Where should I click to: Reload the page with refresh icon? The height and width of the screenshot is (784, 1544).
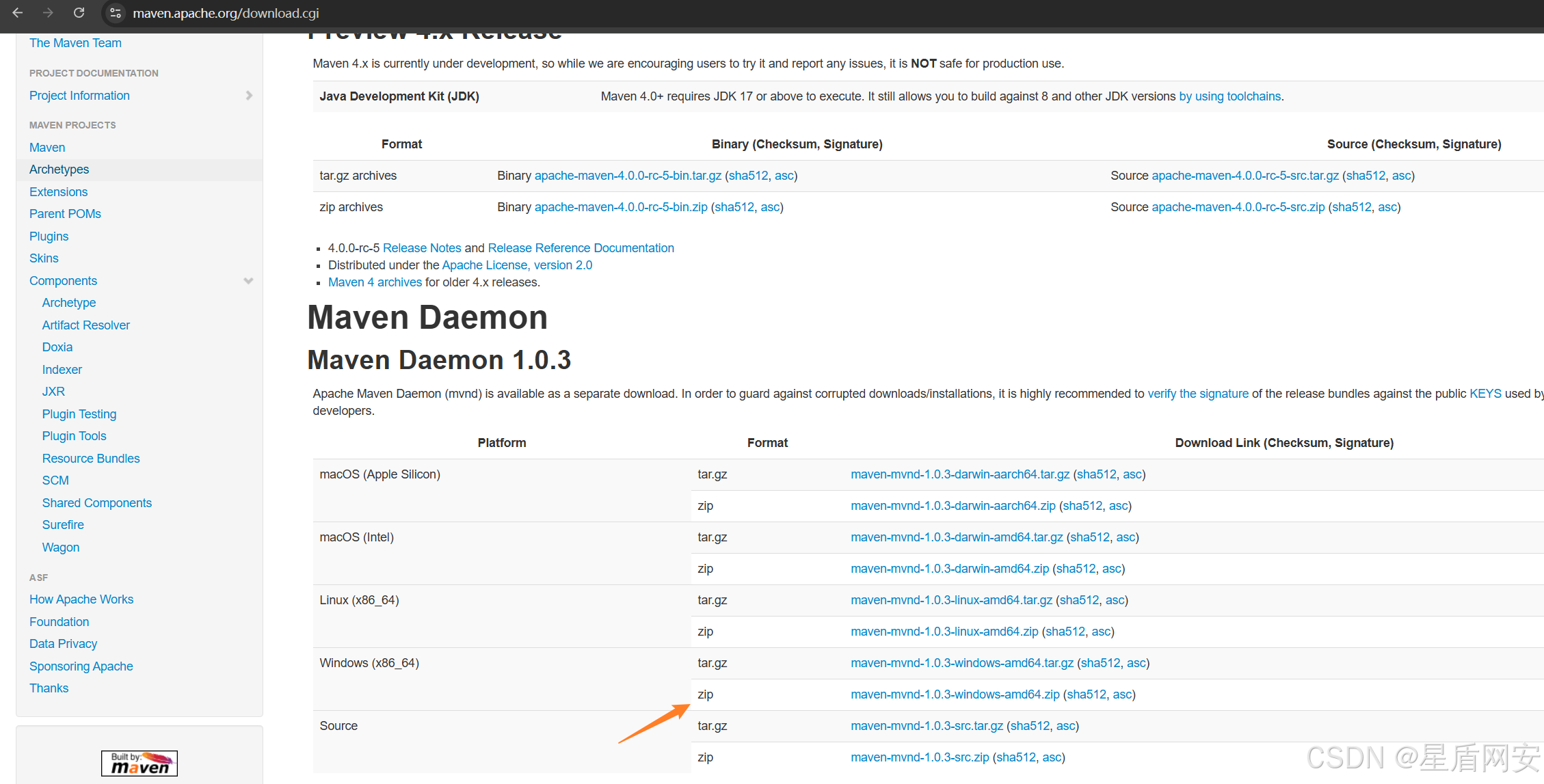tap(79, 13)
